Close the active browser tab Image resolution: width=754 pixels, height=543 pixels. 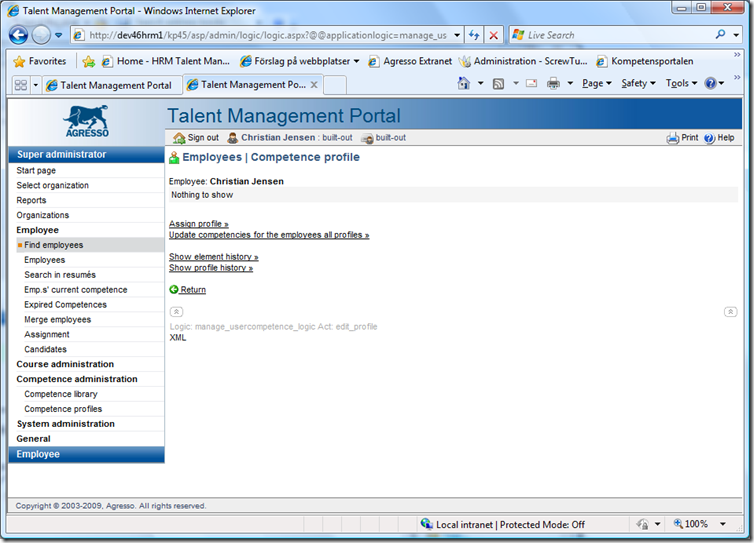pyautogui.click(x=314, y=85)
